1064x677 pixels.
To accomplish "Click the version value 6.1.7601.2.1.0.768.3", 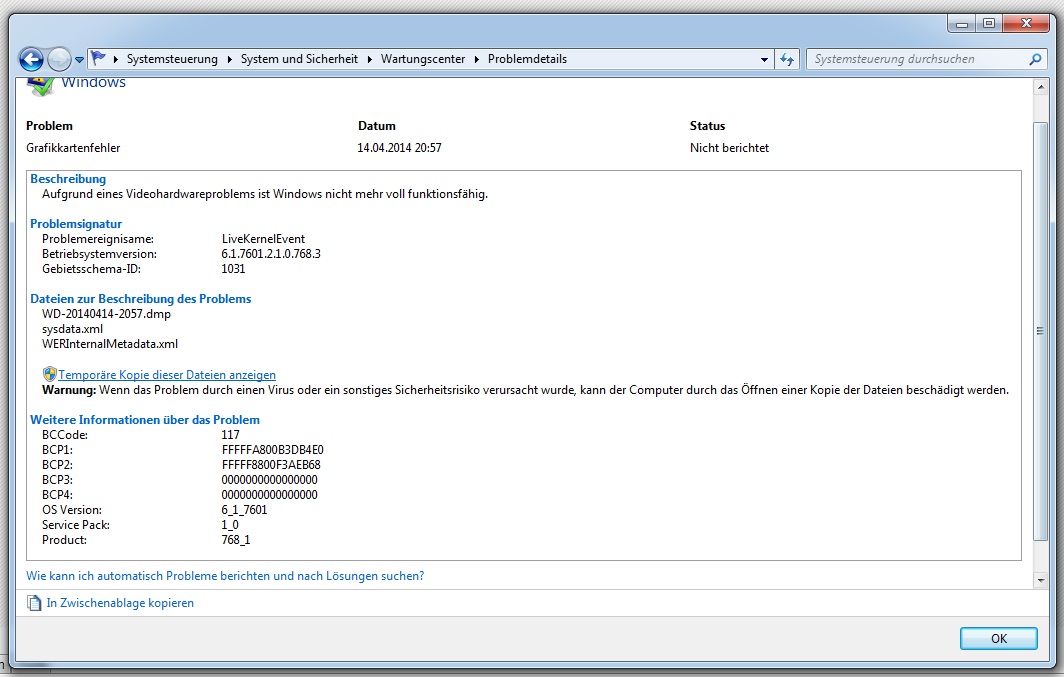I will click(271, 254).
